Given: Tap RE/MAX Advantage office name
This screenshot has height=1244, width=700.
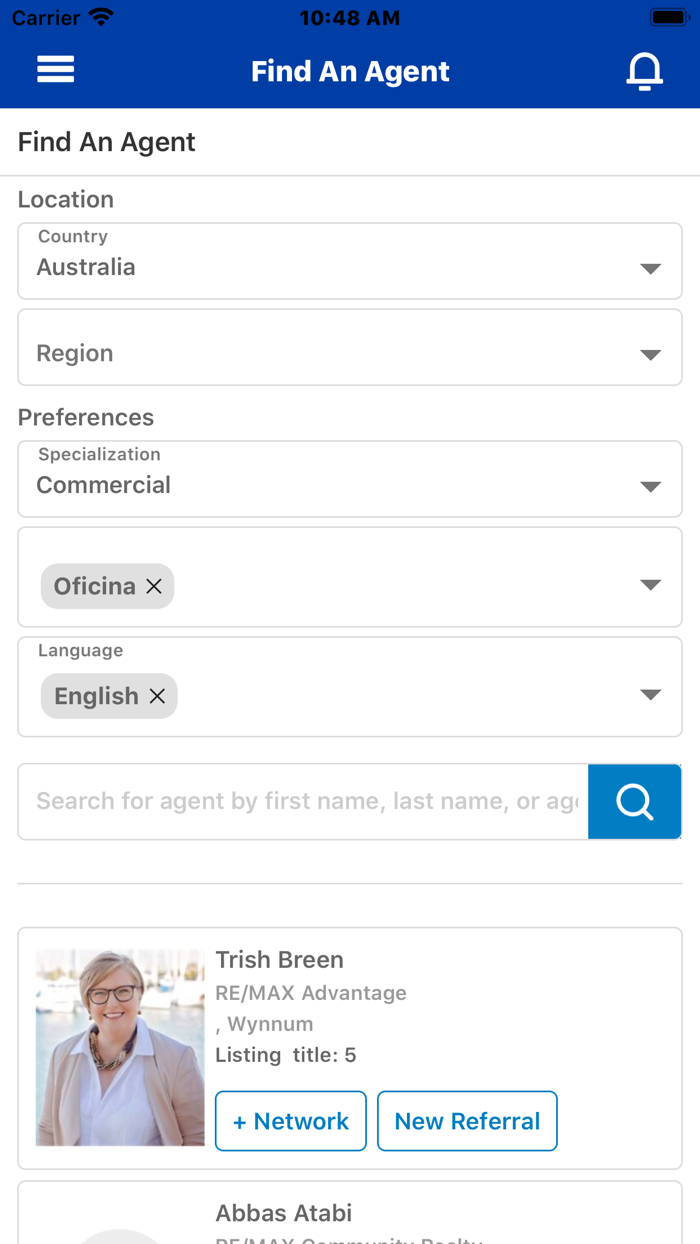Looking at the screenshot, I should [310, 992].
